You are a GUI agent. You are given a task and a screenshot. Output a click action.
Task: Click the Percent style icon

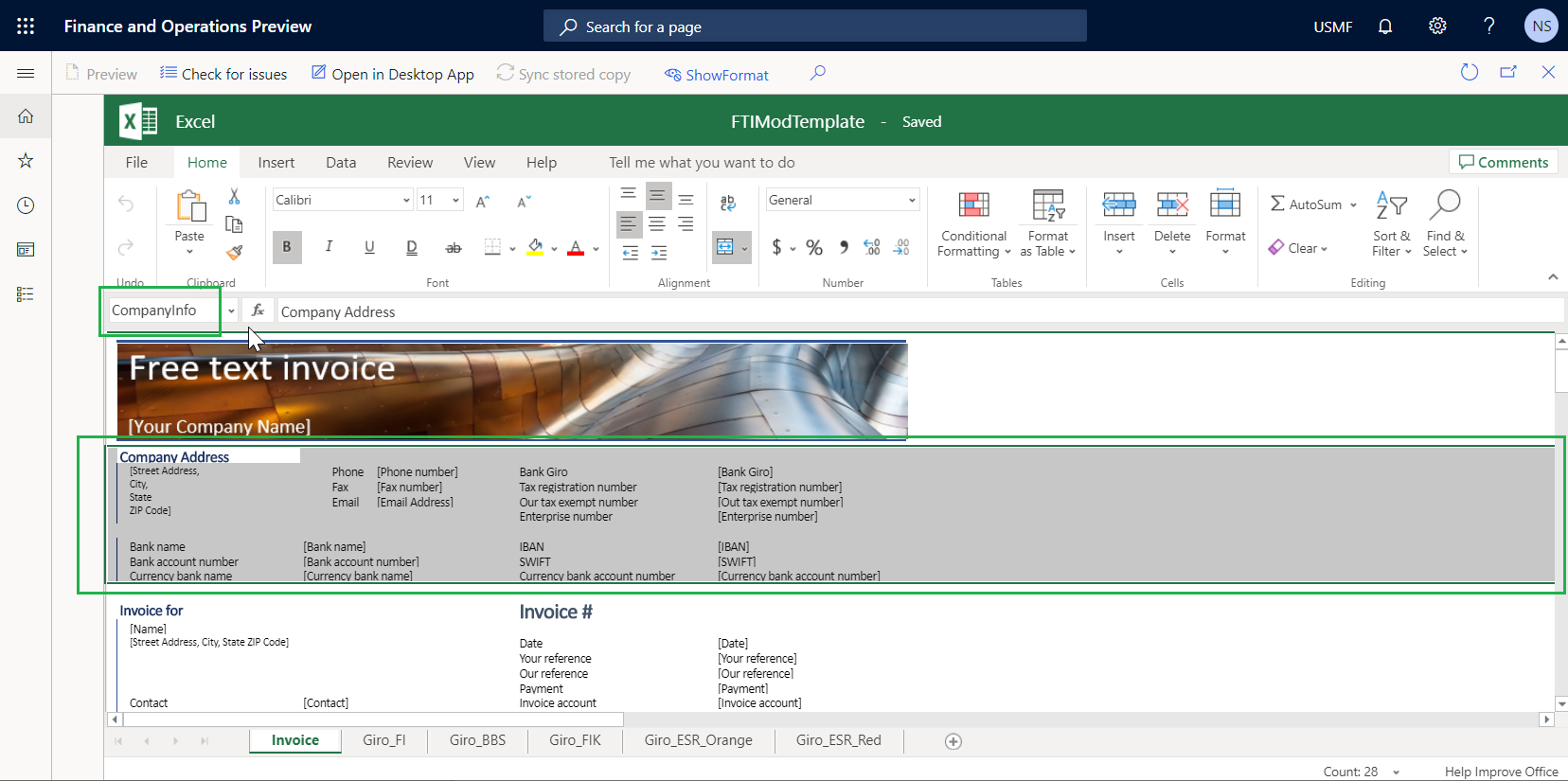coord(814,247)
